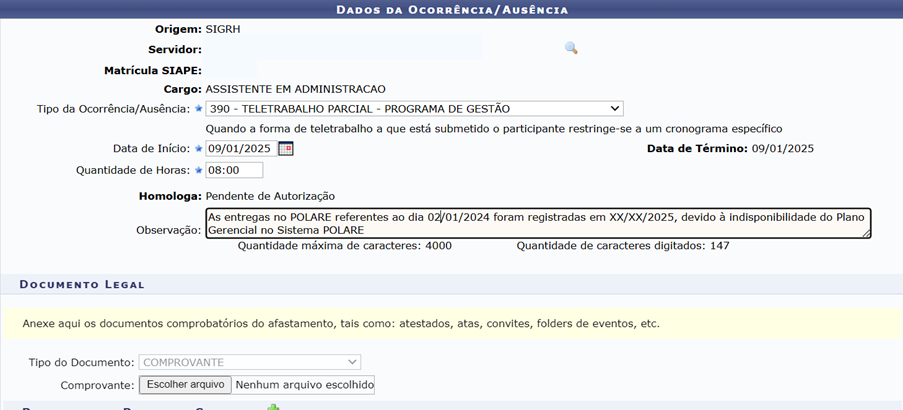
Task: Click the yellow attachment instructions notice
Action: tap(450, 324)
